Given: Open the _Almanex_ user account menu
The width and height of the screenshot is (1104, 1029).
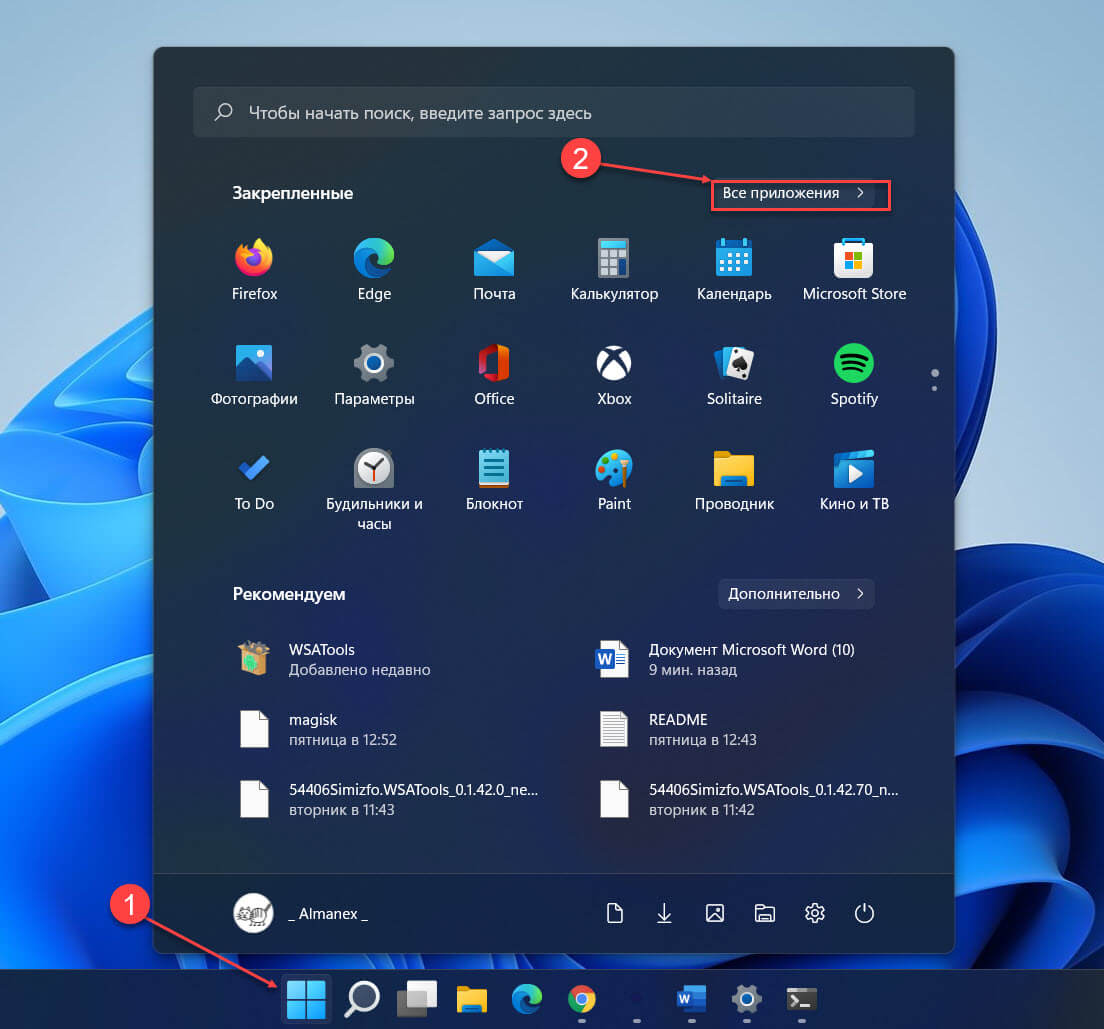Looking at the screenshot, I should [x=301, y=913].
